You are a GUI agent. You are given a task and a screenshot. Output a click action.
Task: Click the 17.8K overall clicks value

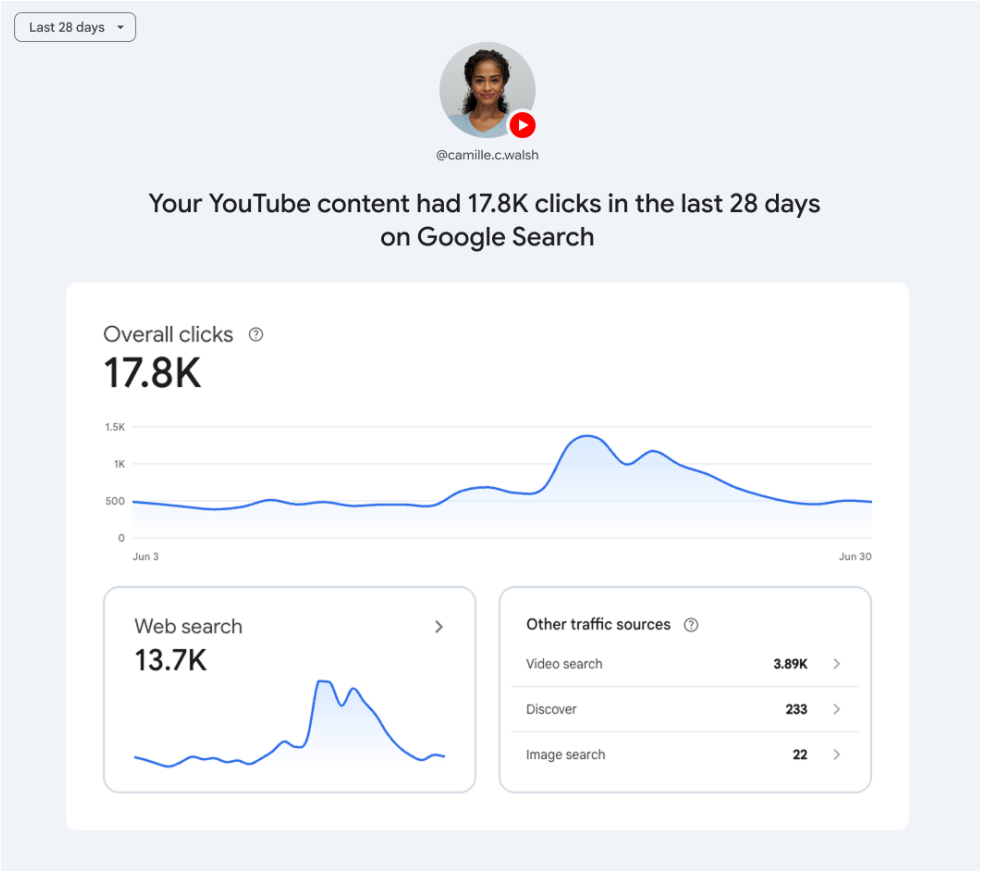tap(152, 373)
